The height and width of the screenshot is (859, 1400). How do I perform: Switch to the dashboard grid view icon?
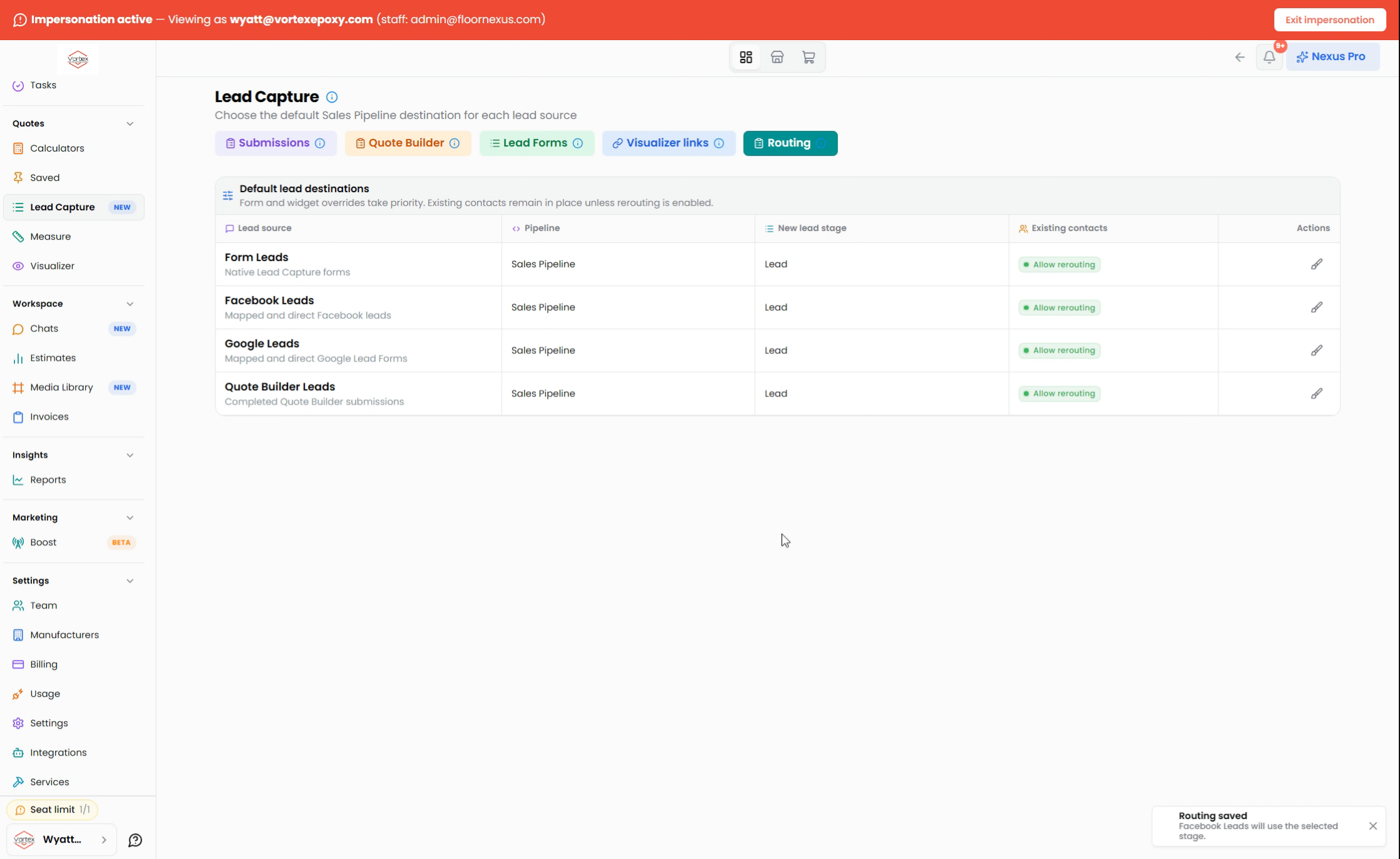(746, 57)
